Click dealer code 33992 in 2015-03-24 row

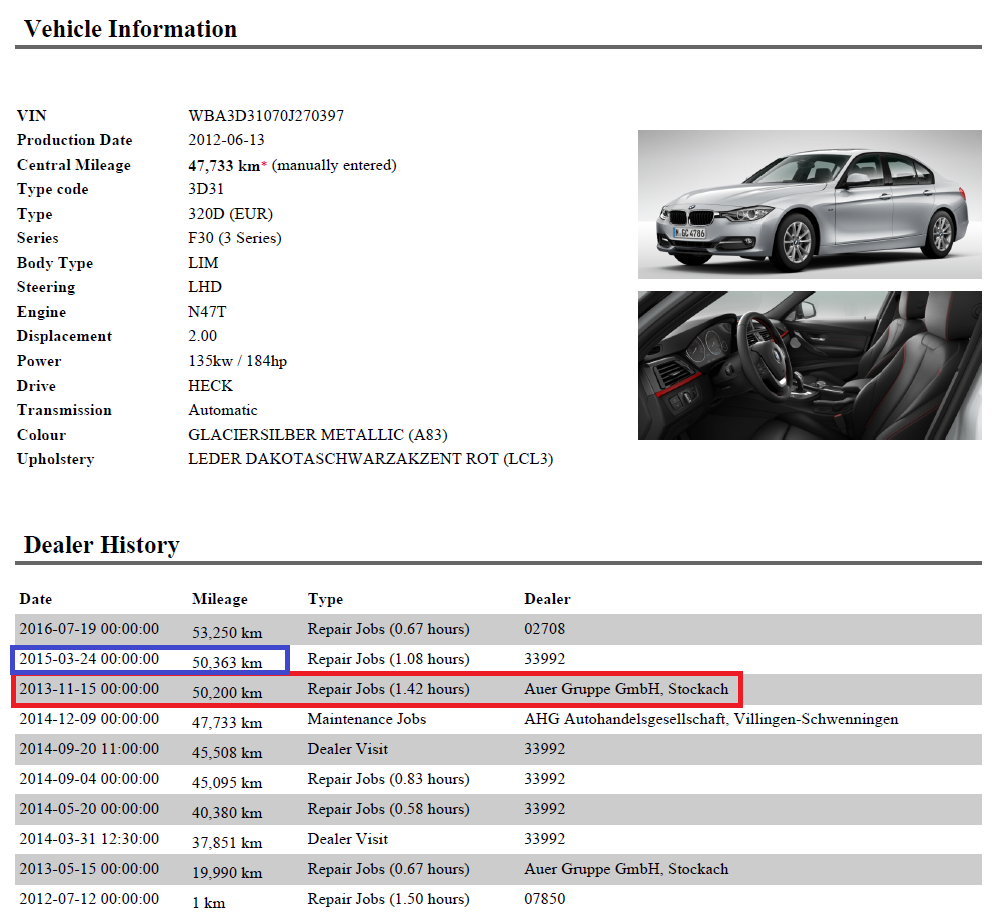coord(544,659)
